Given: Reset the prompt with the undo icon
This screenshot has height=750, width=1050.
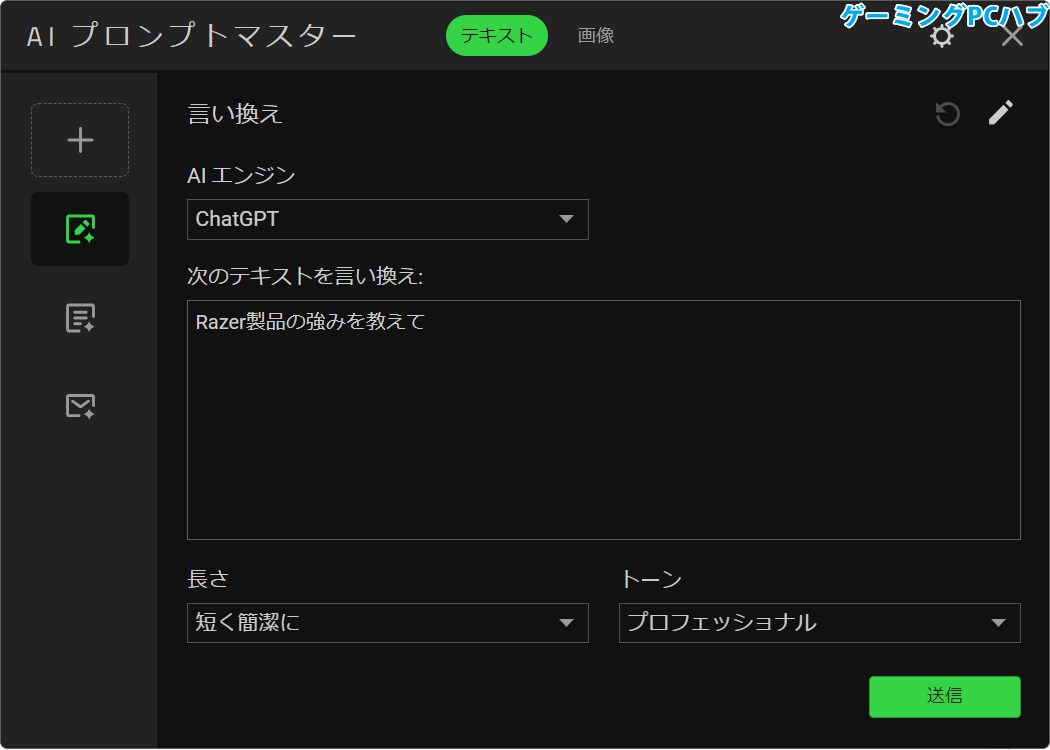Looking at the screenshot, I should tap(946, 113).
